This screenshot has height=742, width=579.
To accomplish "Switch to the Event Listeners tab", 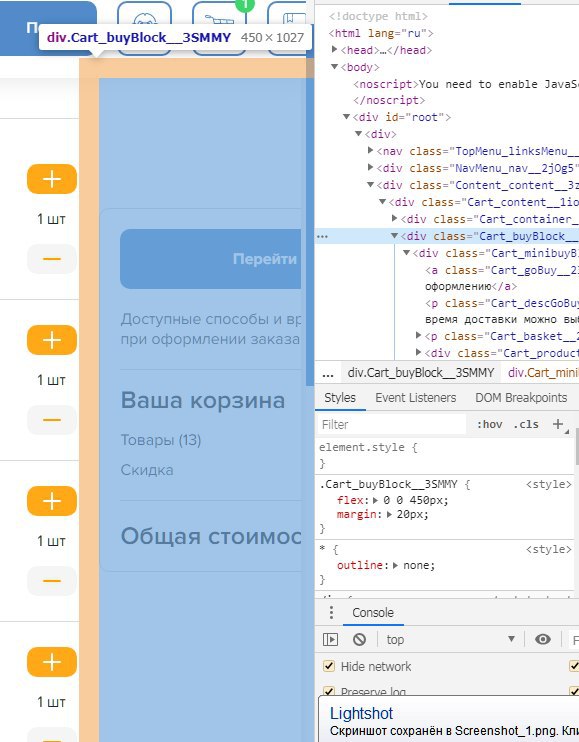I will [416, 398].
